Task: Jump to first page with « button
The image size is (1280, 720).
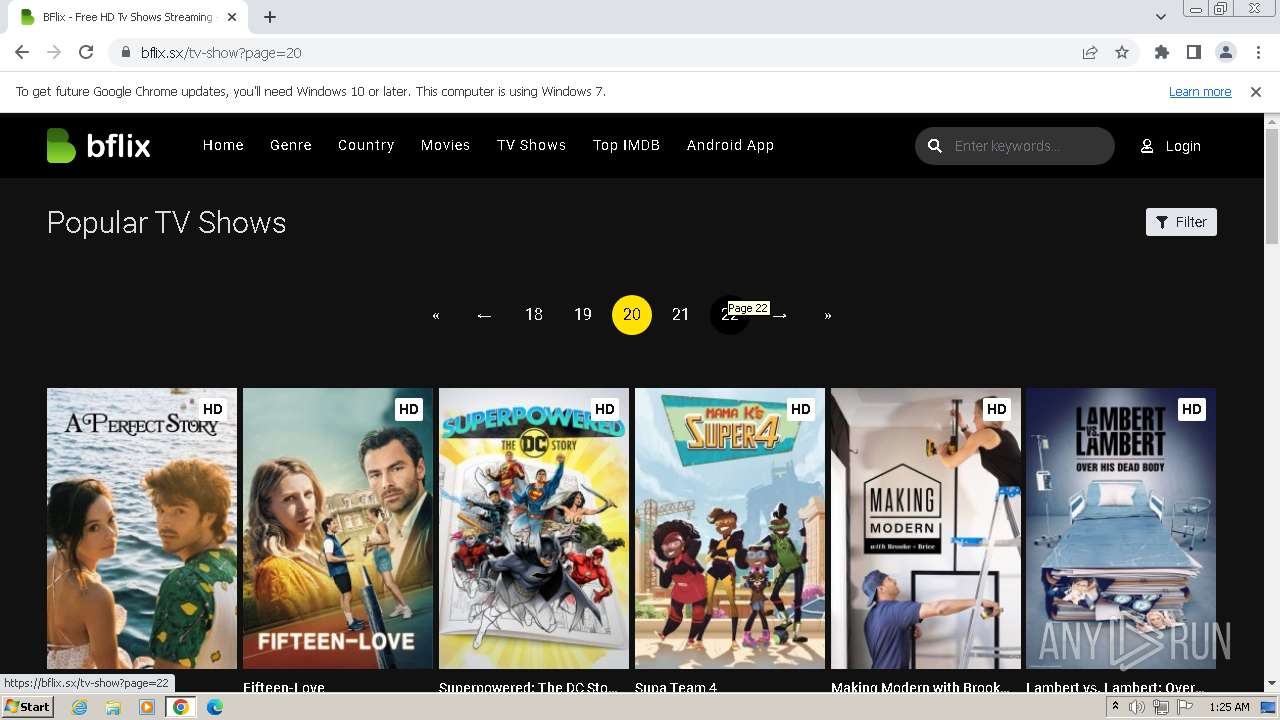Action: pyautogui.click(x=436, y=315)
